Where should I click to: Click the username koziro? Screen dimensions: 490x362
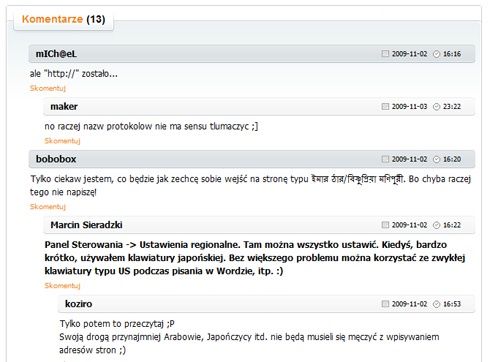78,304
